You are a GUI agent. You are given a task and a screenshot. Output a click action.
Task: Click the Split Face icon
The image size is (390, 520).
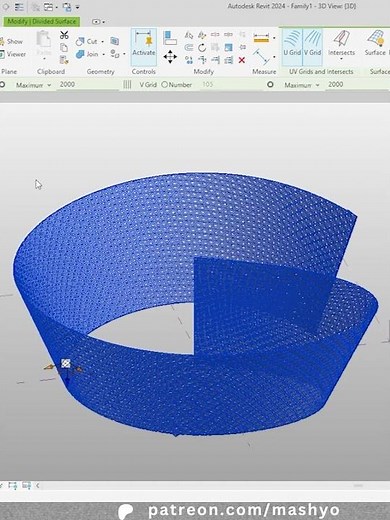pyautogui.click(x=115, y=41)
